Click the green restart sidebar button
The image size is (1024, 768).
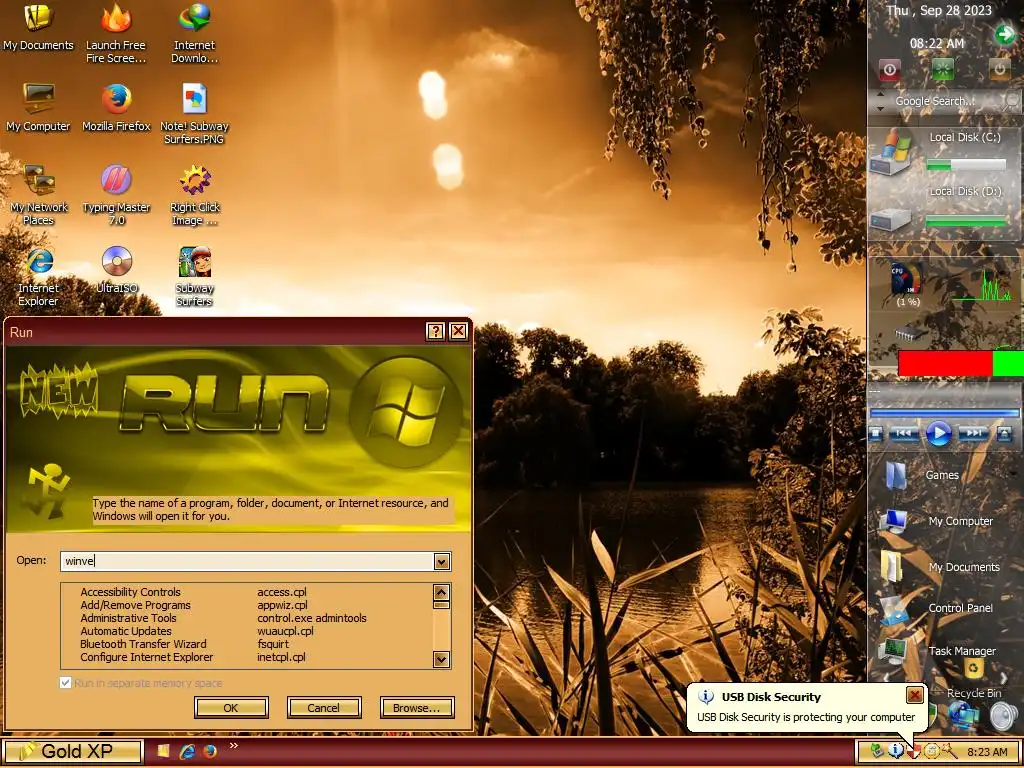pyautogui.click(x=942, y=69)
